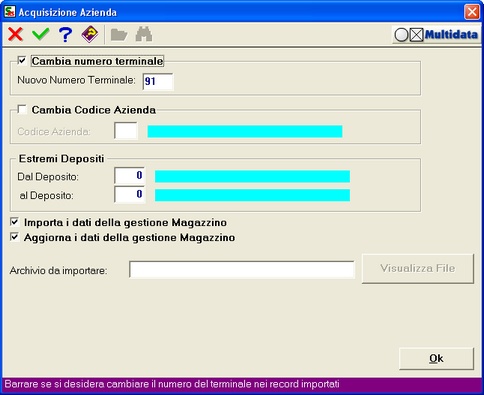Click the red X cancel icon
The width and height of the screenshot is (484, 395).
pyautogui.click(x=15, y=34)
